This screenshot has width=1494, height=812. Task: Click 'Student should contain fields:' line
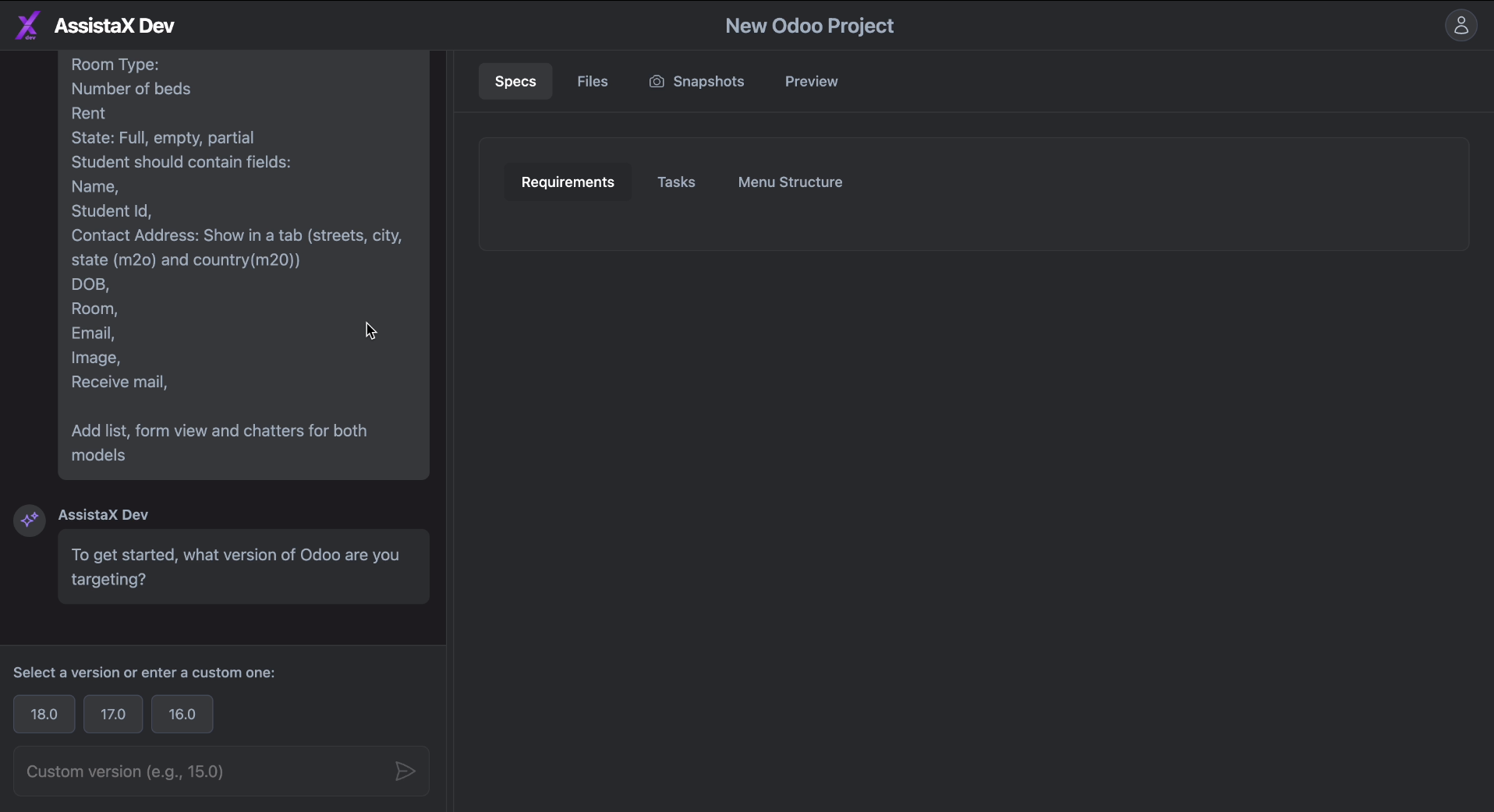point(181,162)
